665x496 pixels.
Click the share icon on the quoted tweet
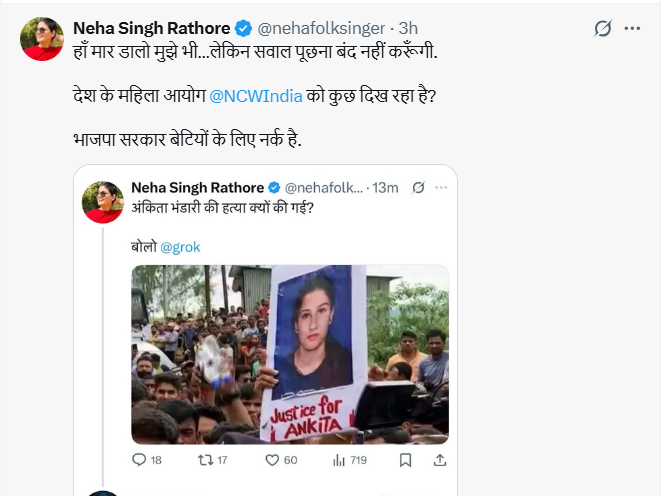pos(438,460)
